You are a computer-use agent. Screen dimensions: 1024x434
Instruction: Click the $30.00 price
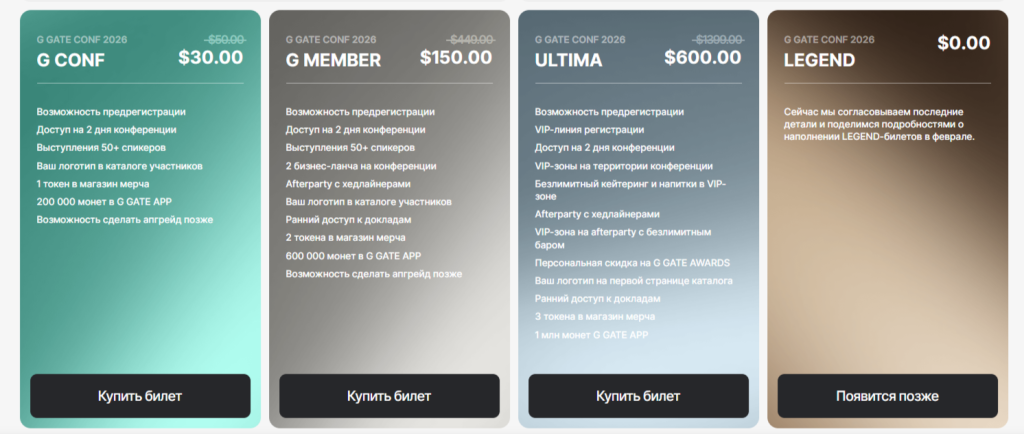tap(210, 57)
